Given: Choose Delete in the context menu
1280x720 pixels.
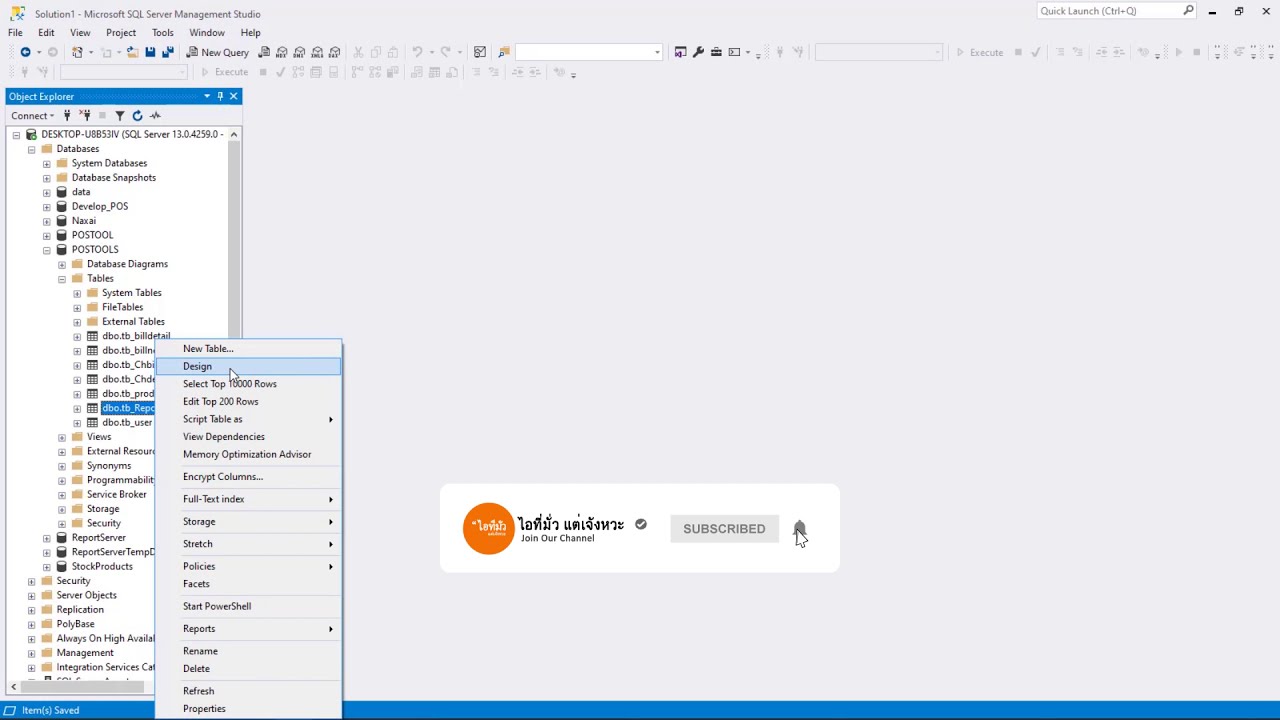Looking at the screenshot, I should (x=248, y=669).
